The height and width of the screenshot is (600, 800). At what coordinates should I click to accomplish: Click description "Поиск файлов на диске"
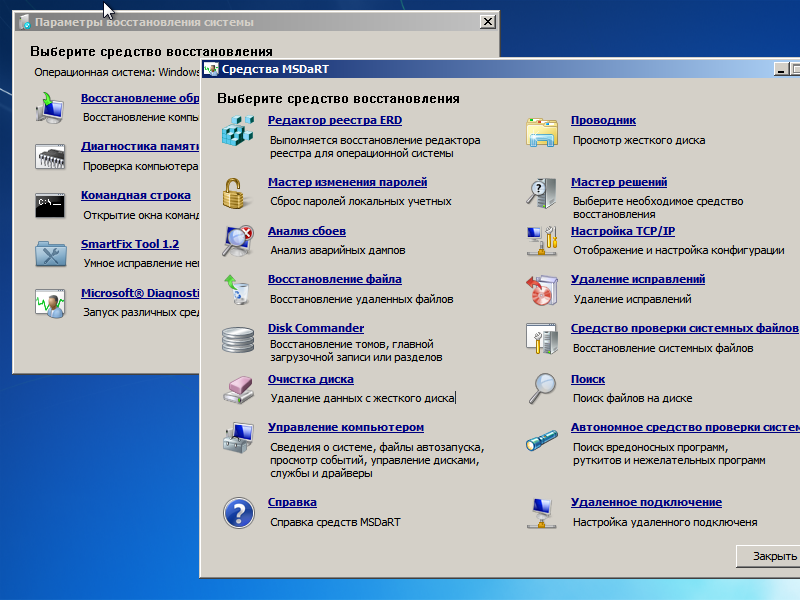coord(633,398)
